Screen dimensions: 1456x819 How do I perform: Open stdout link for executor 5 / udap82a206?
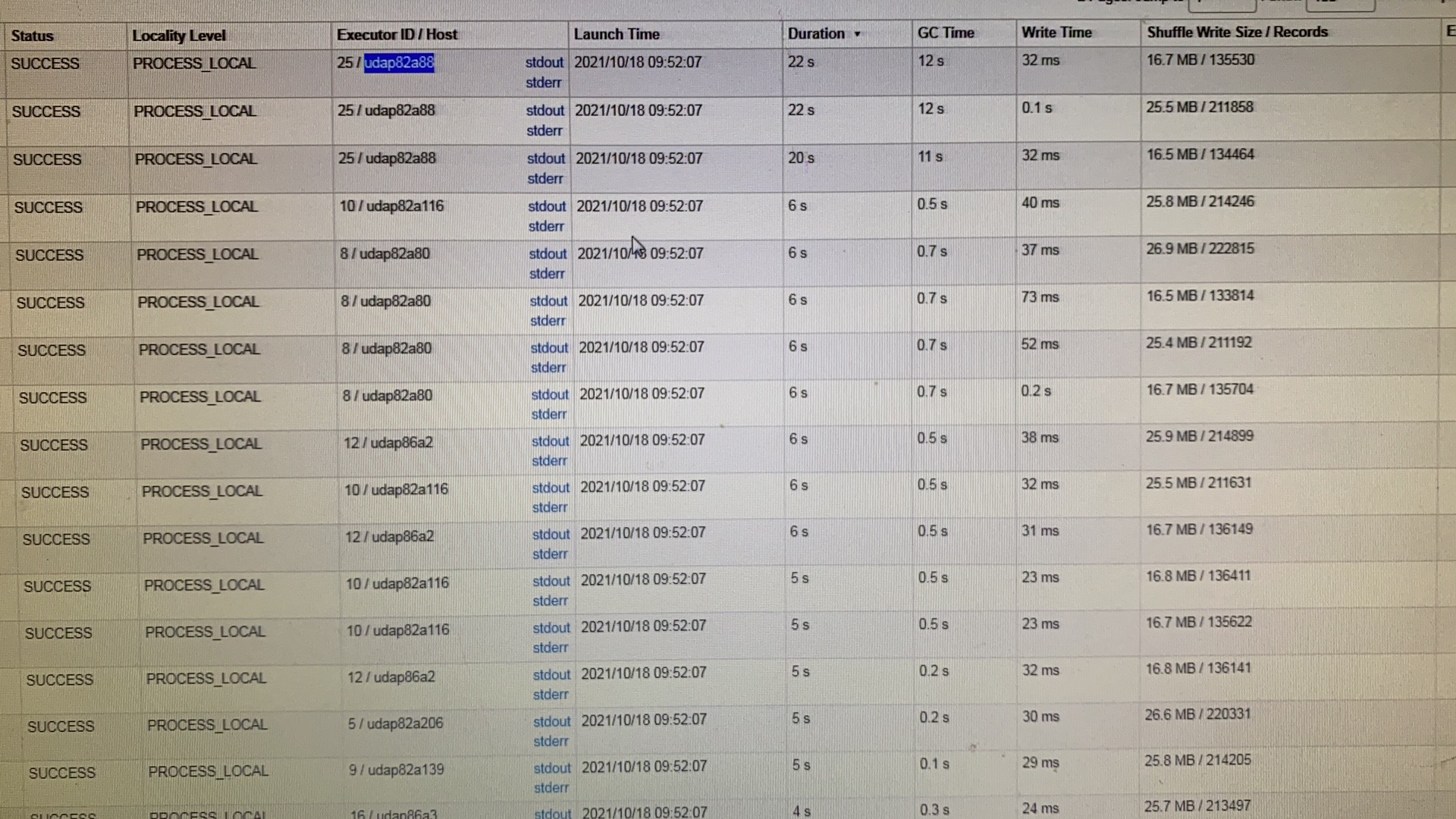tap(551, 721)
